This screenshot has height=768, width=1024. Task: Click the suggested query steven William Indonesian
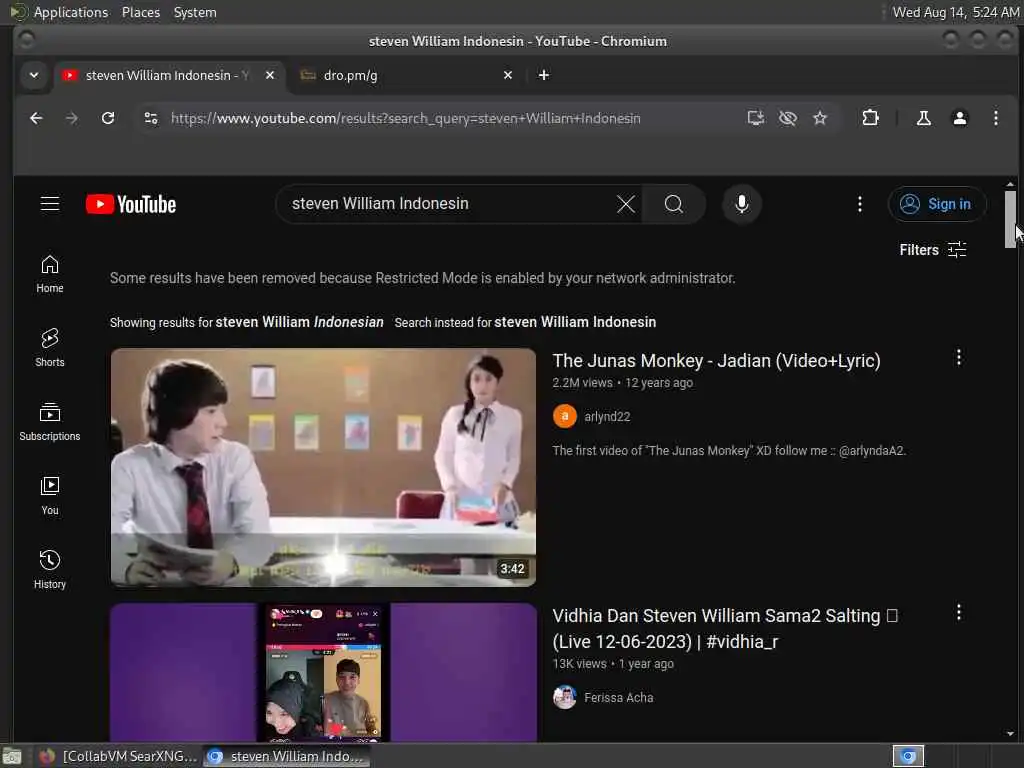pyautogui.click(x=299, y=322)
